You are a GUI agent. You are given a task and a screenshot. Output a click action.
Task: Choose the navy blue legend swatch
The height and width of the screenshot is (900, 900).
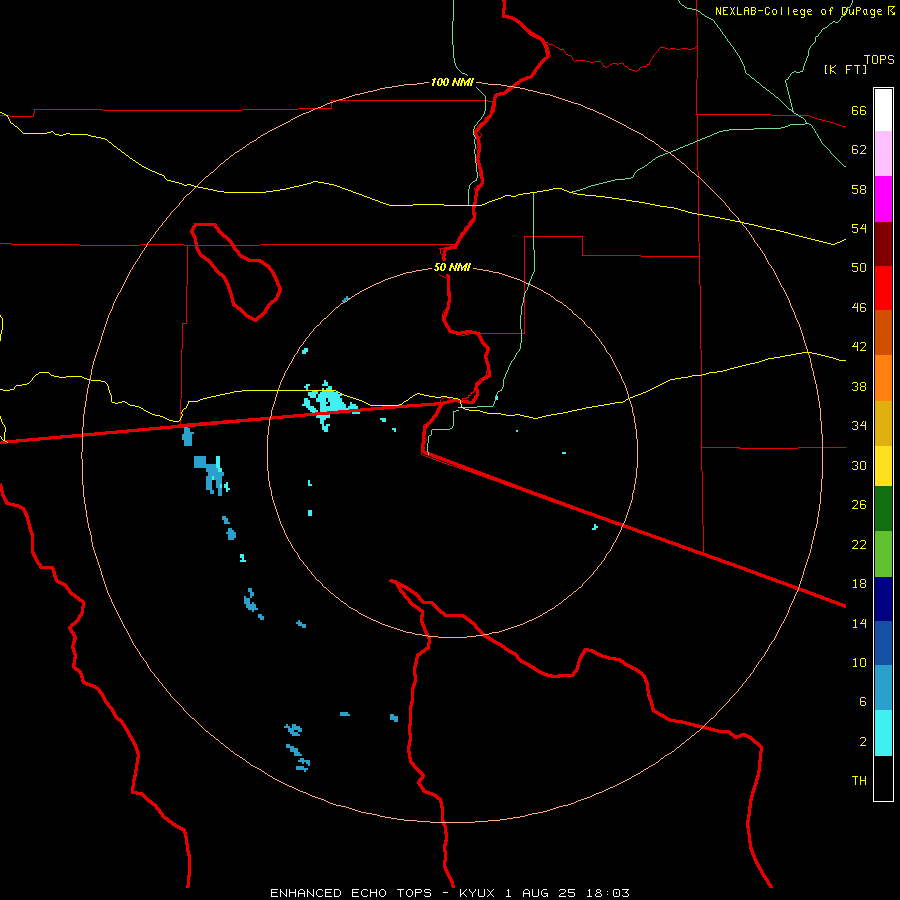point(883,599)
